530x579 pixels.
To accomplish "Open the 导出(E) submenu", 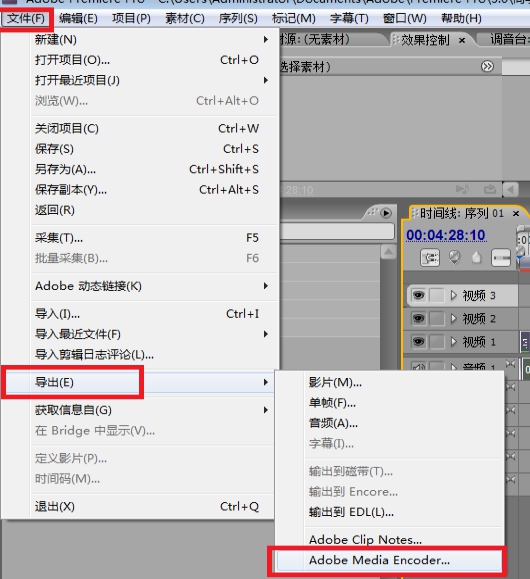I will 139,382.
